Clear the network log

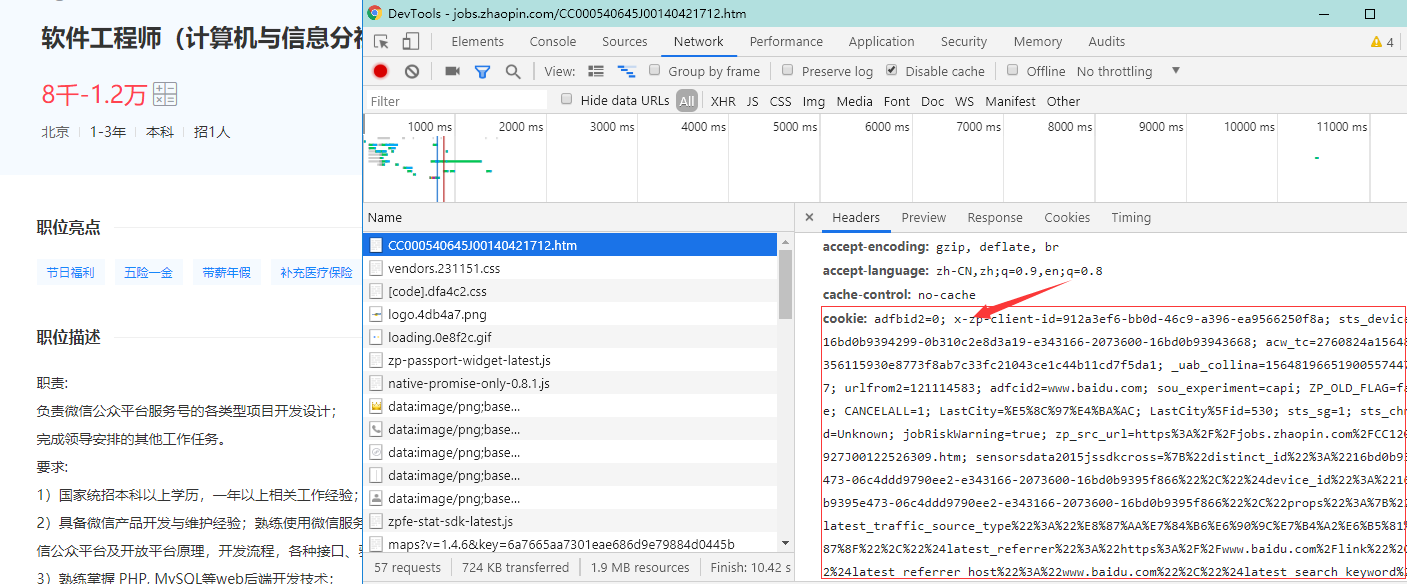(412, 71)
